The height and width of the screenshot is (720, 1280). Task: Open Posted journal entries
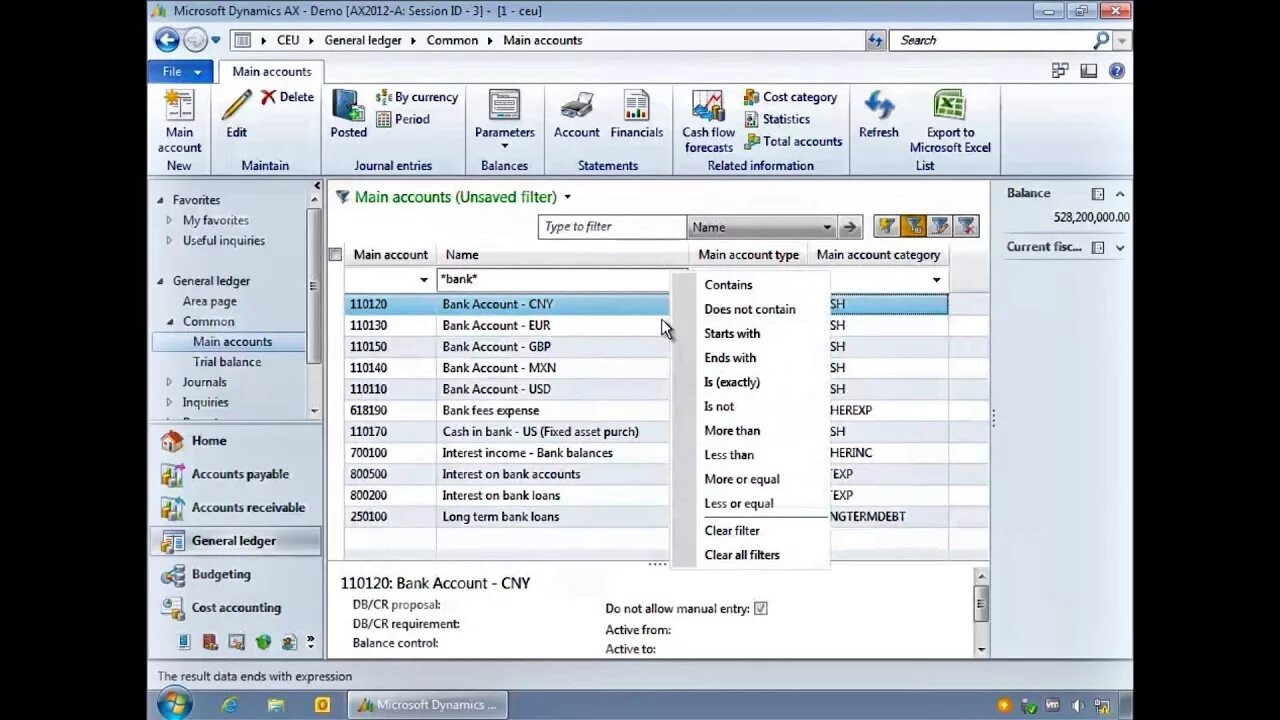pyautogui.click(x=348, y=114)
